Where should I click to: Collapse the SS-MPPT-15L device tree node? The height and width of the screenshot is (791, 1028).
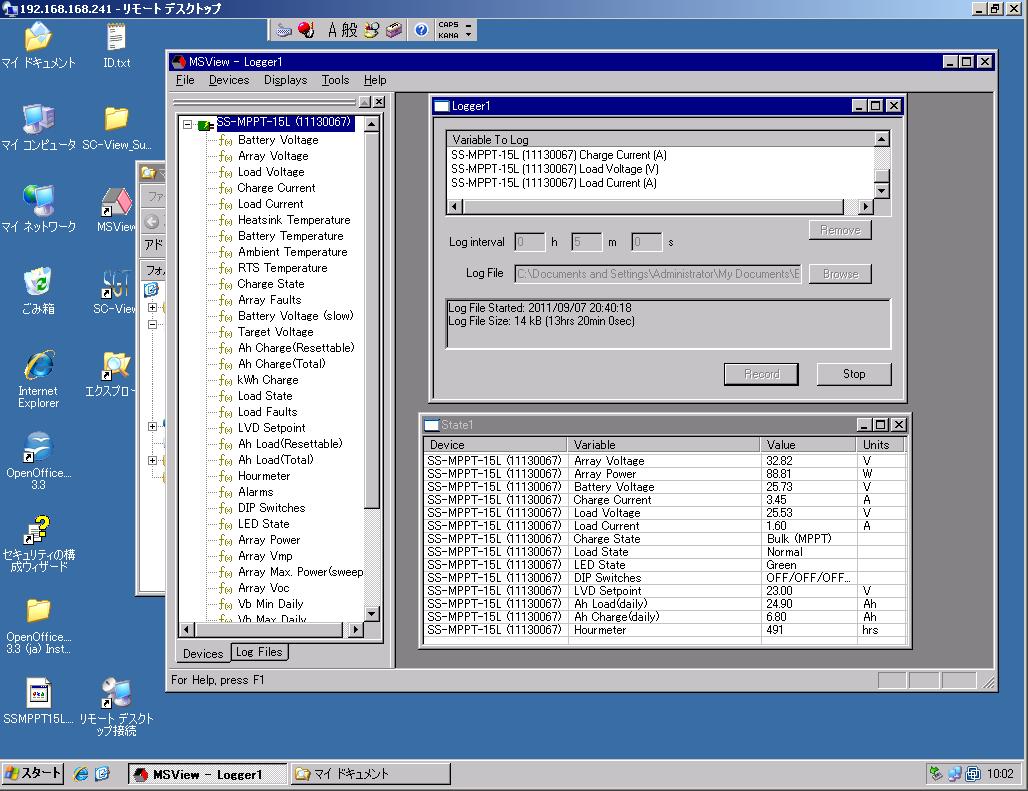[187, 124]
